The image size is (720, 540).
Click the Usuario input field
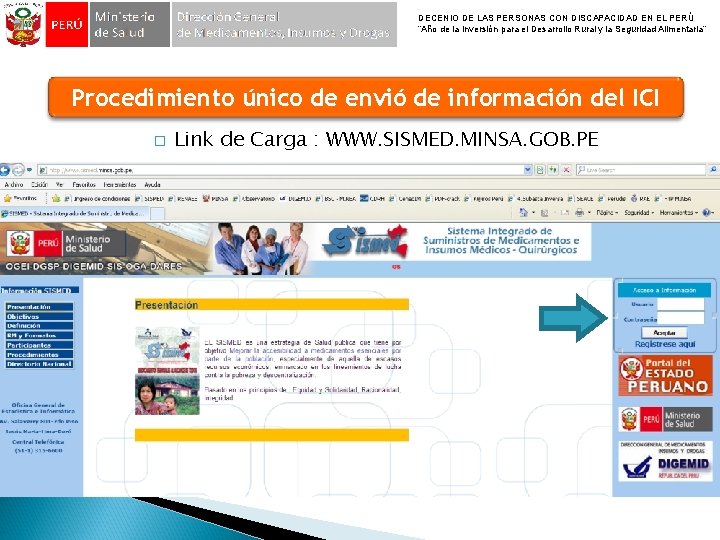click(x=681, y=304)
